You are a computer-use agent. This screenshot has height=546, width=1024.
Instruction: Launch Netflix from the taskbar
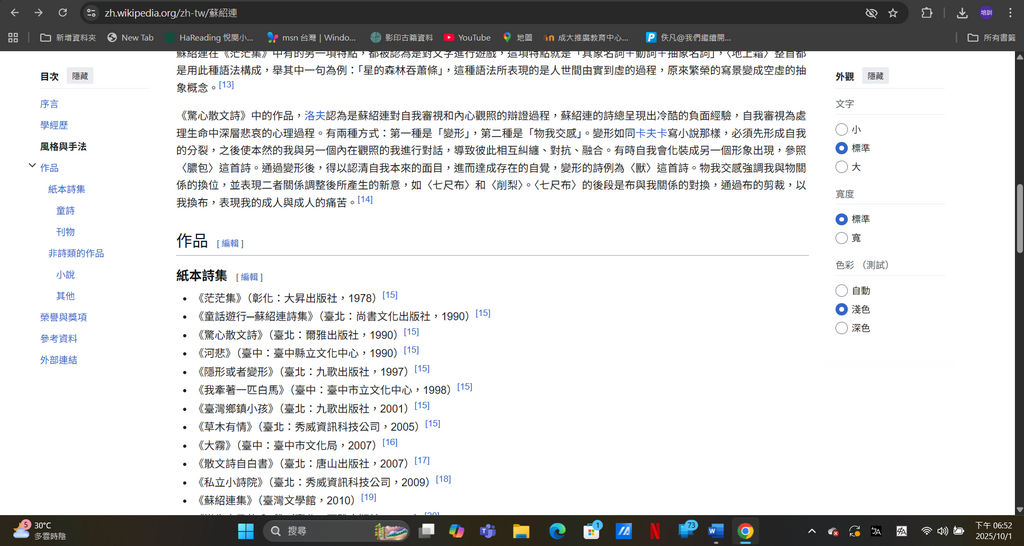[x=653, y=531]
